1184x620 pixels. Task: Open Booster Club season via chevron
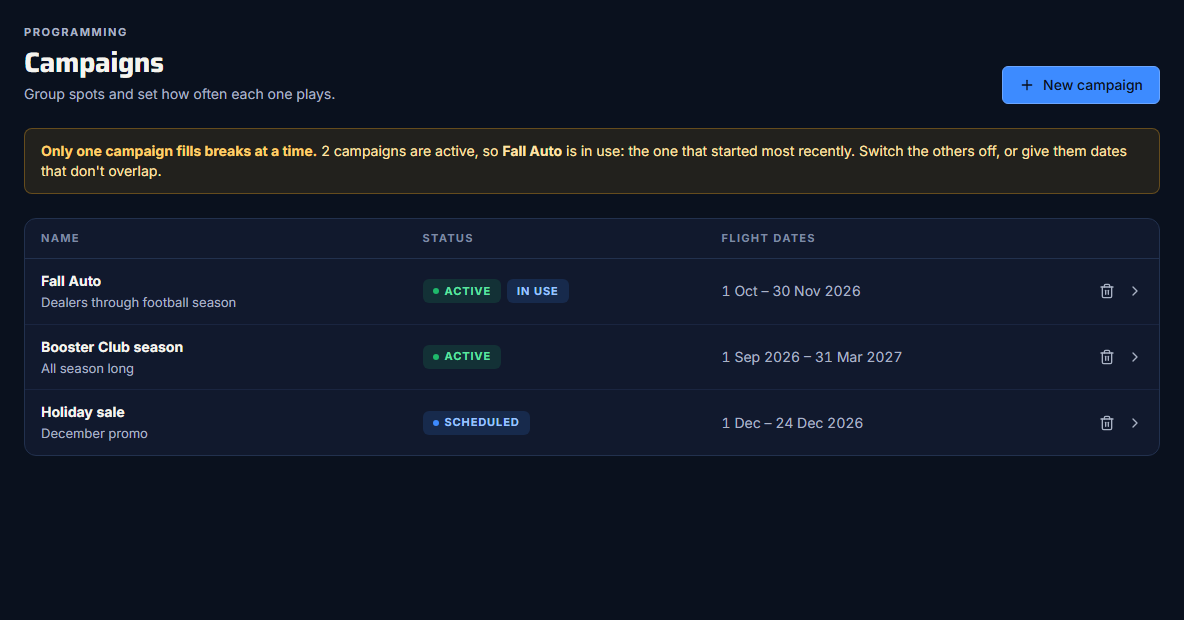[1134, 357]
